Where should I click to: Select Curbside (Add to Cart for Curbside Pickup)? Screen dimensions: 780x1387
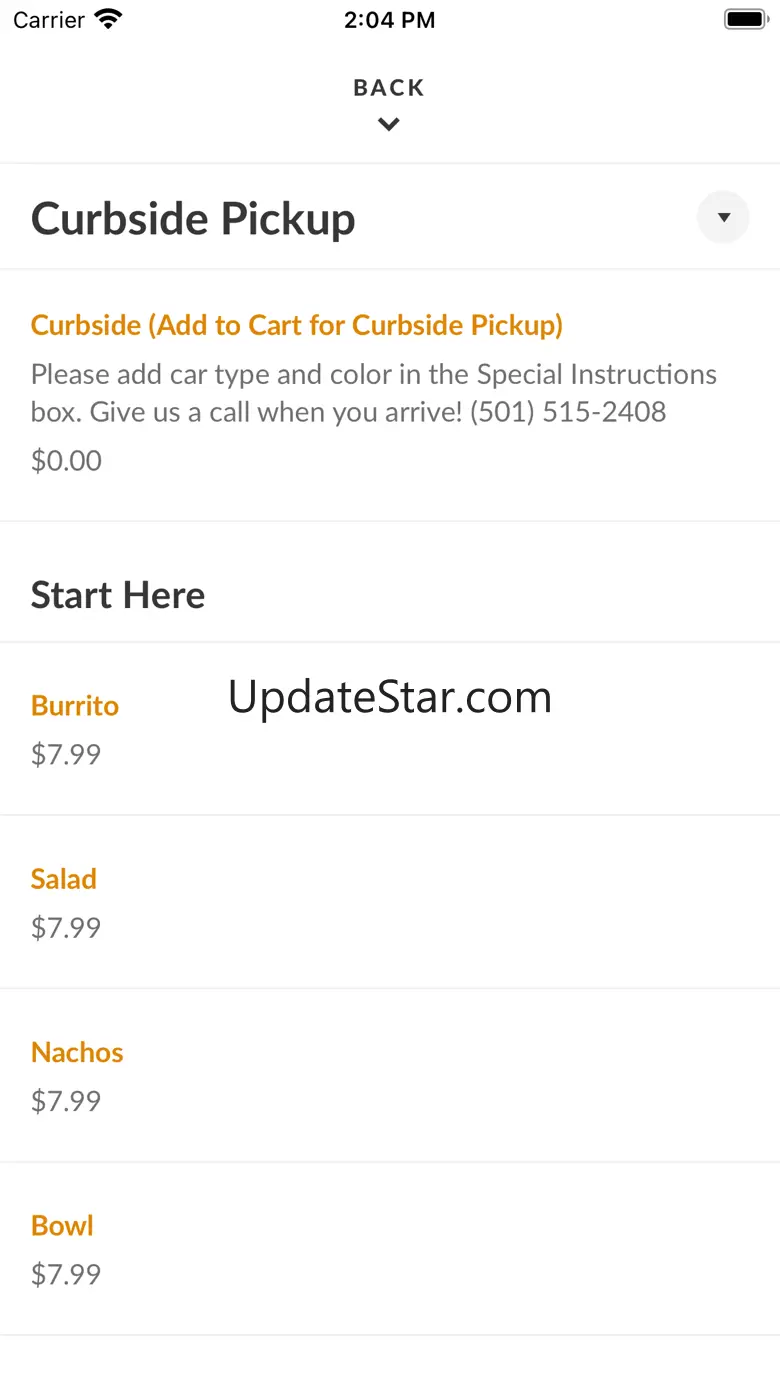pos(297,325)
